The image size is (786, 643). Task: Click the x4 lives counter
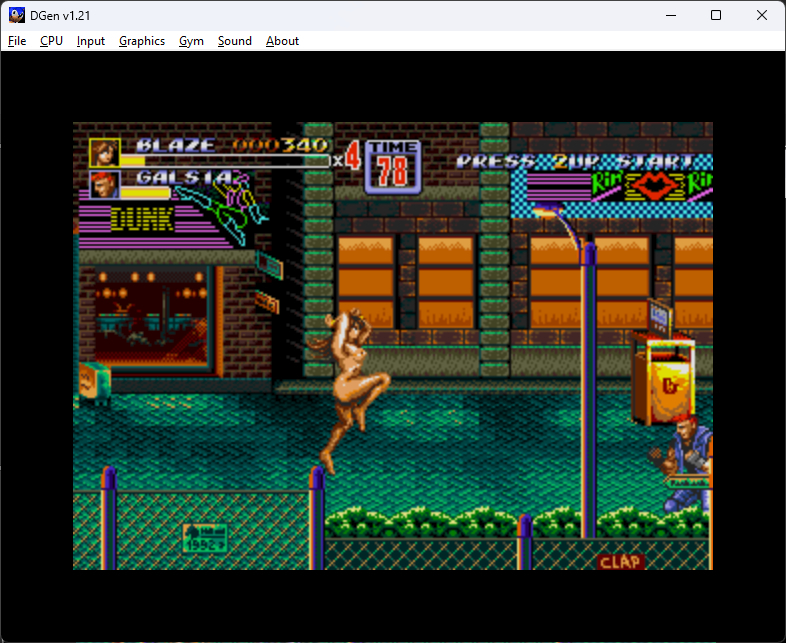(x=346, y=159)
